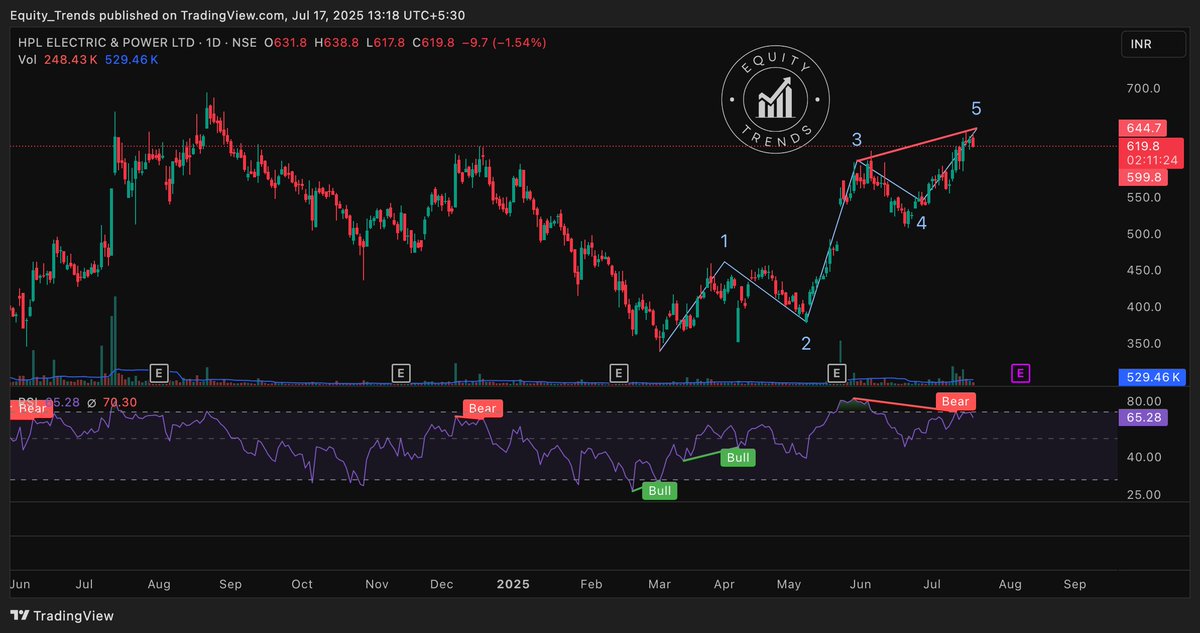Click the 400.0 price axis label
This screenshot has height=633, width=1200.
click(x=1142, y=307)
